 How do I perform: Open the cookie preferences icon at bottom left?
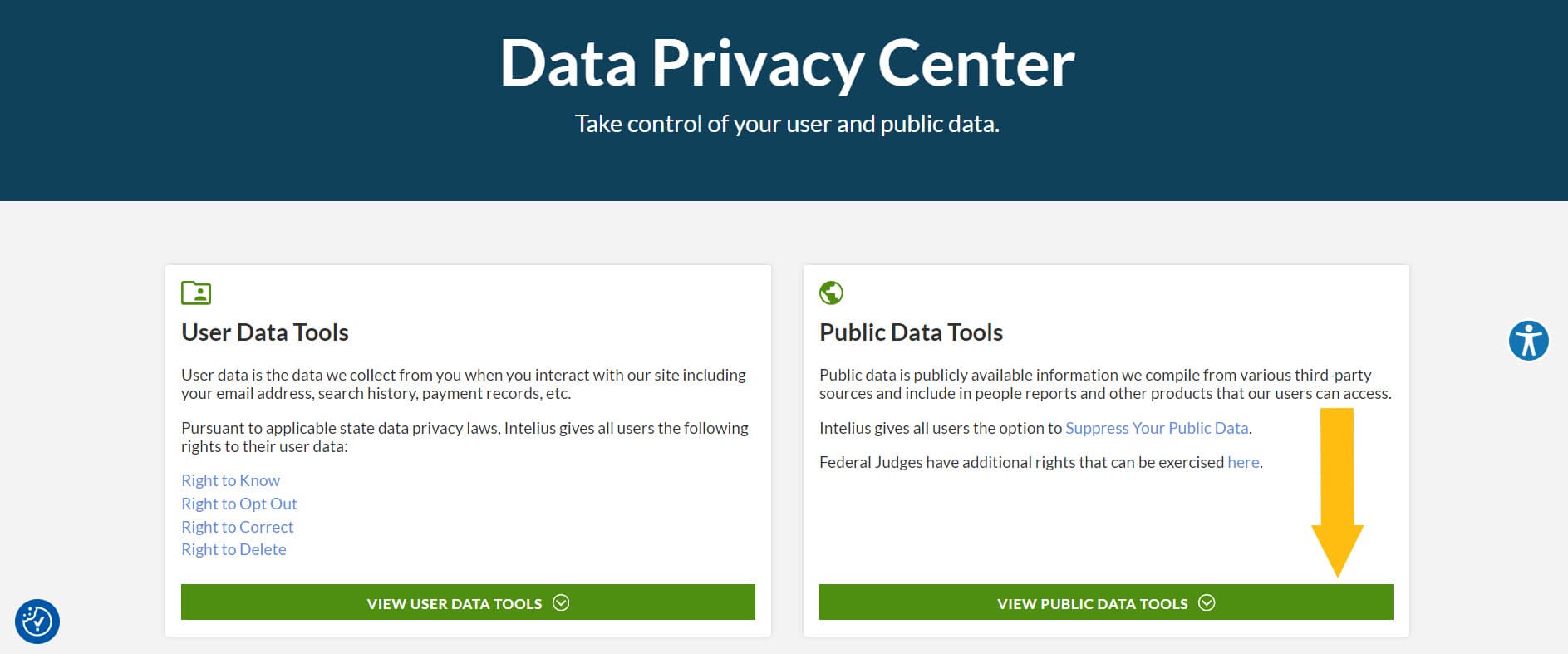coord(39,622)
